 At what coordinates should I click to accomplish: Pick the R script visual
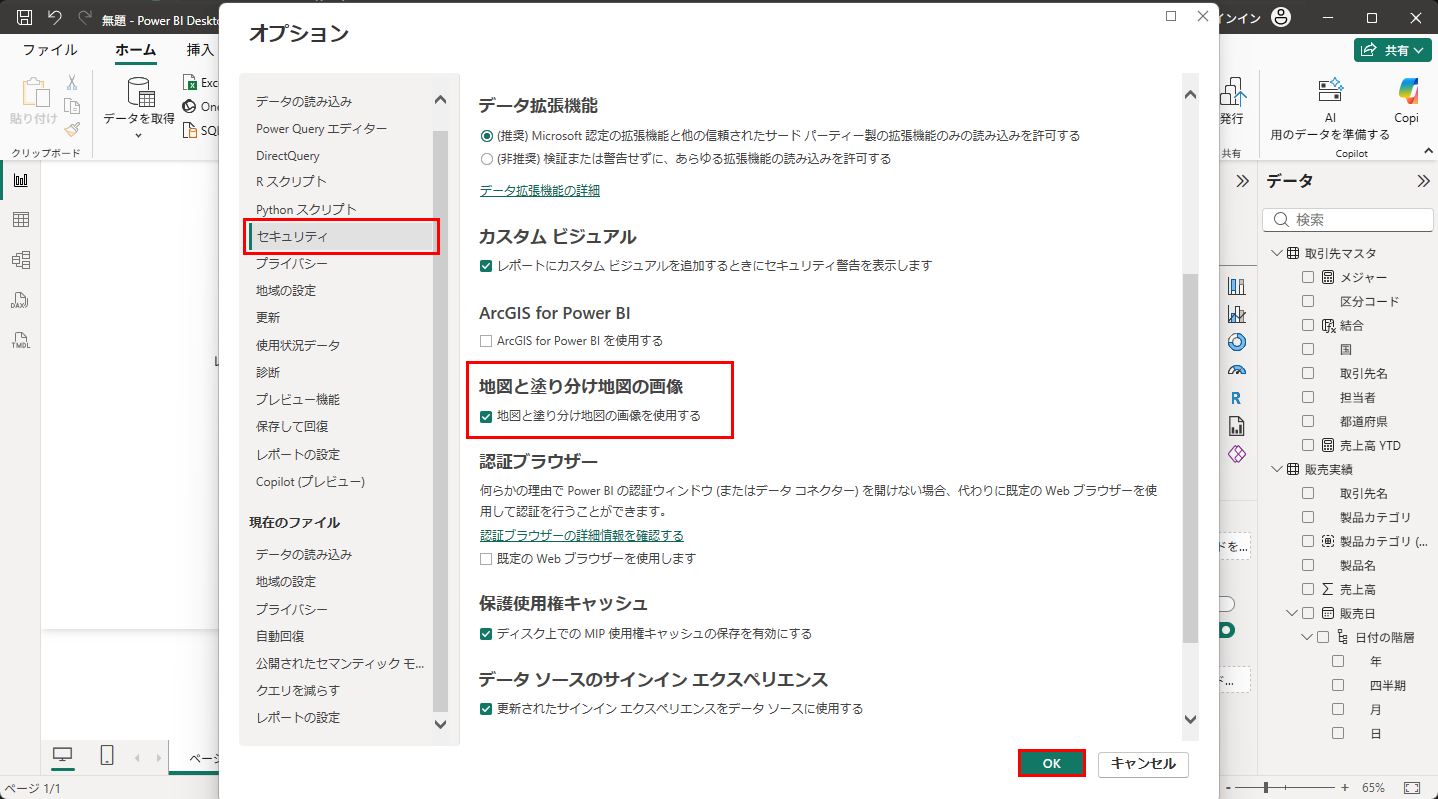coord(1237,398)
